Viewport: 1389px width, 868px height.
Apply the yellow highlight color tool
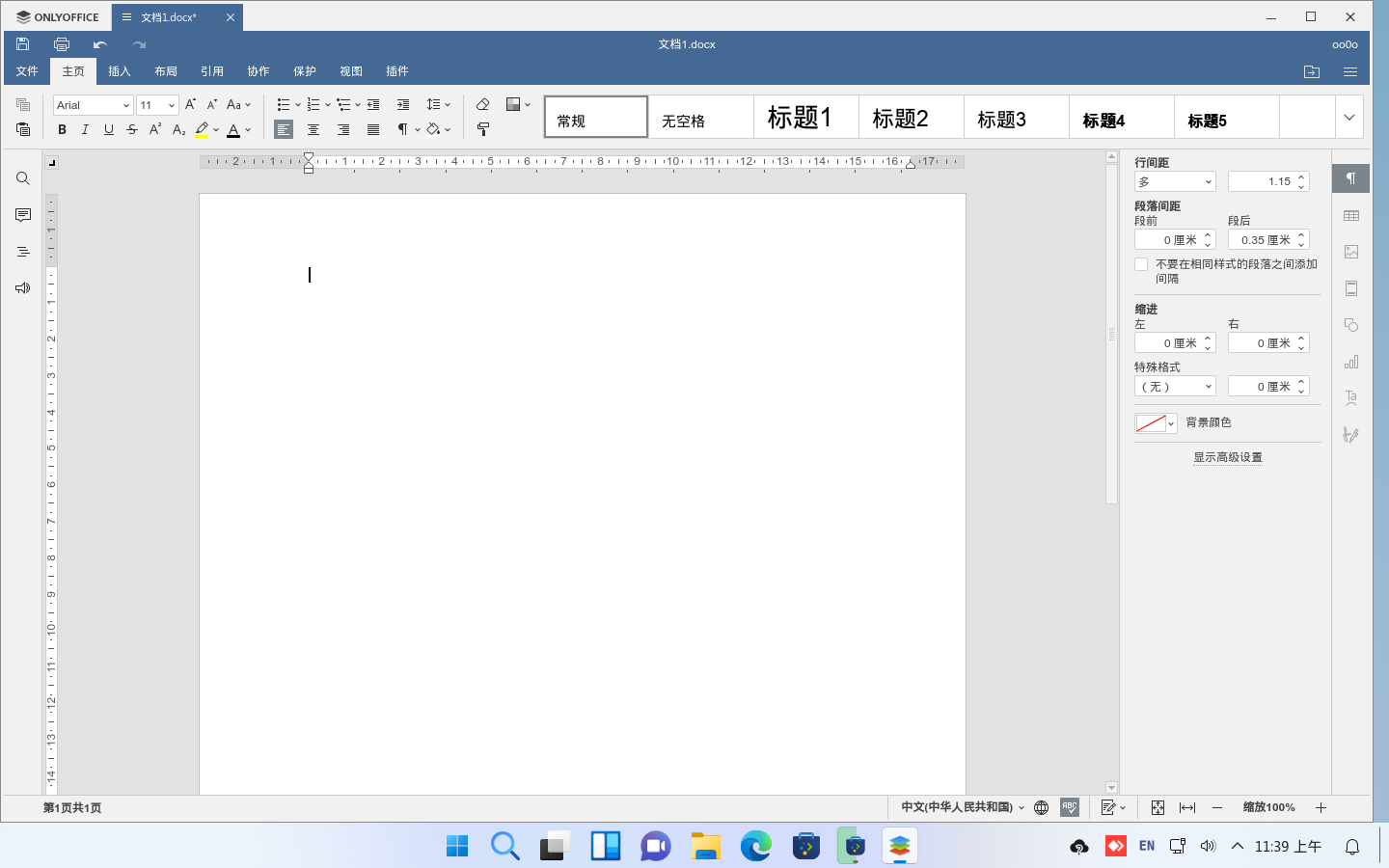[x=203, y=129]
